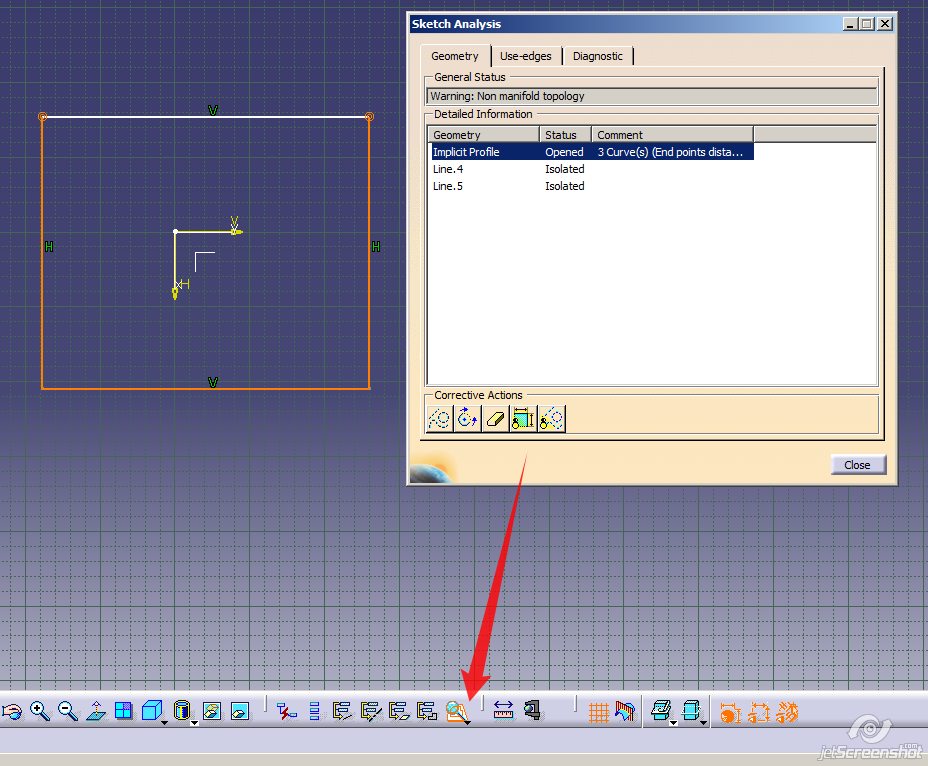Click the Zoom Out magnifier
This screenshot has height=766, width=928.
(68, 711)
